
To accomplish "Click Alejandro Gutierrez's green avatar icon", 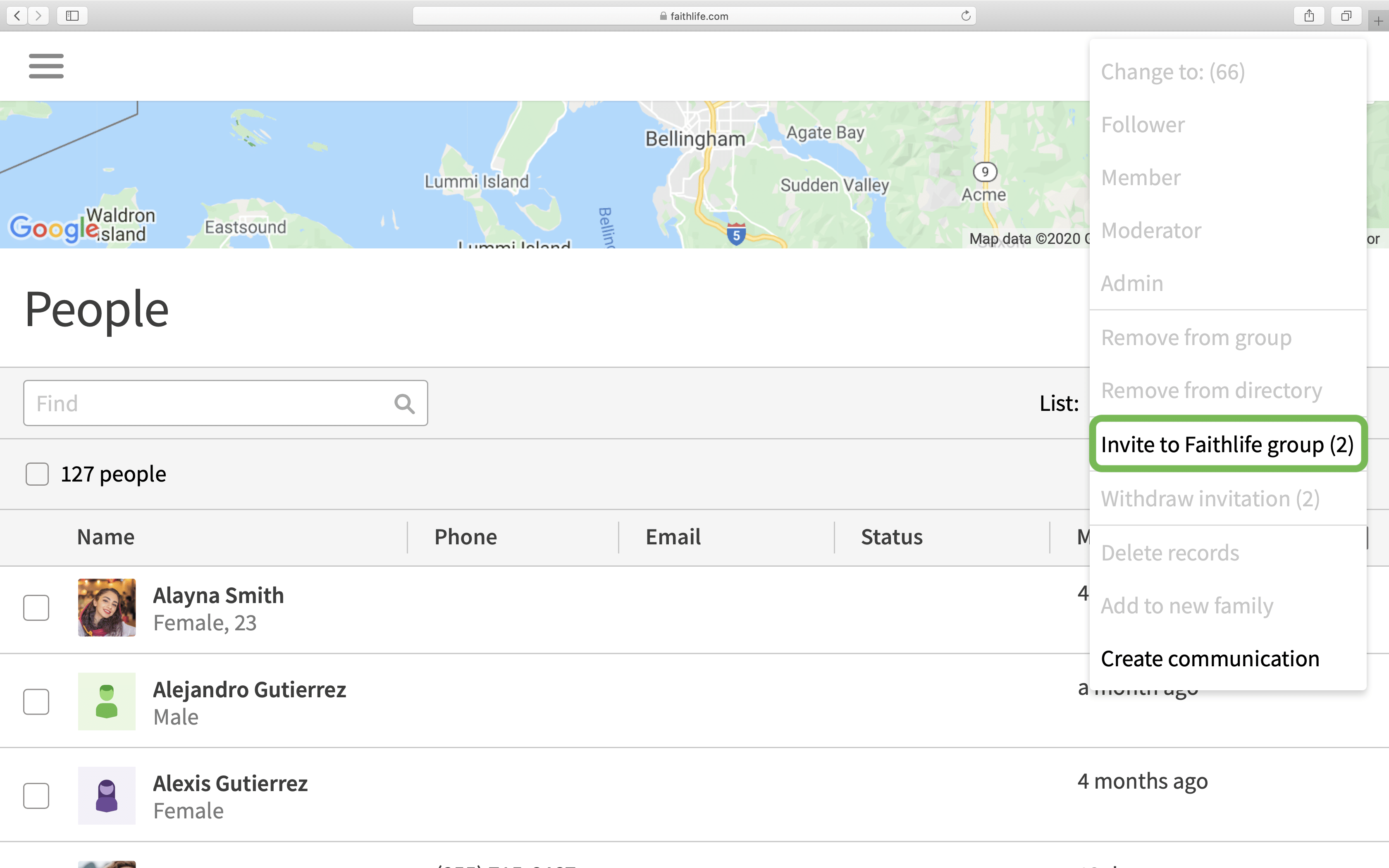I will click(107, 701).
